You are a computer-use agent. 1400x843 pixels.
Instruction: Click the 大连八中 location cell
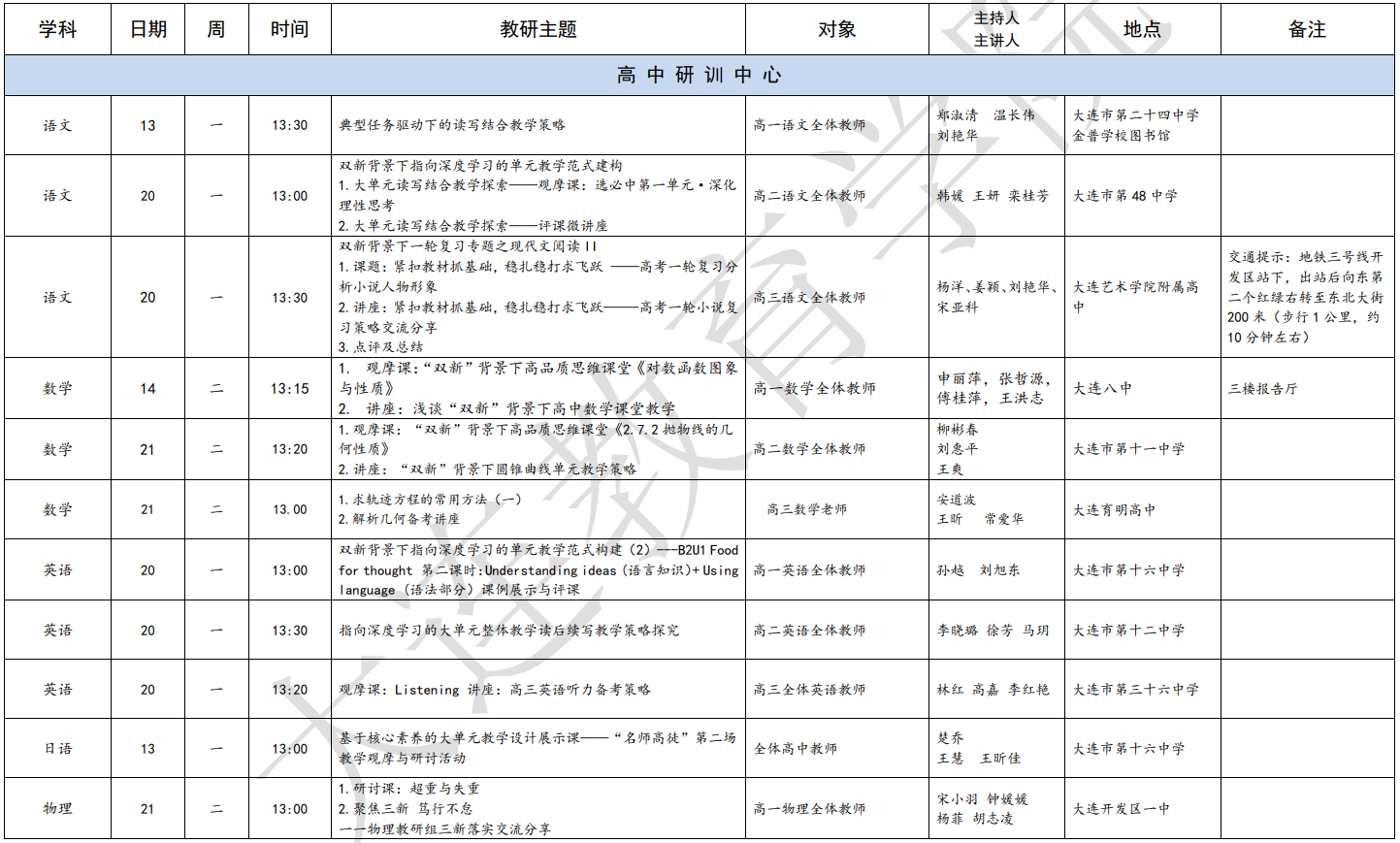(x=1102, y=389)
